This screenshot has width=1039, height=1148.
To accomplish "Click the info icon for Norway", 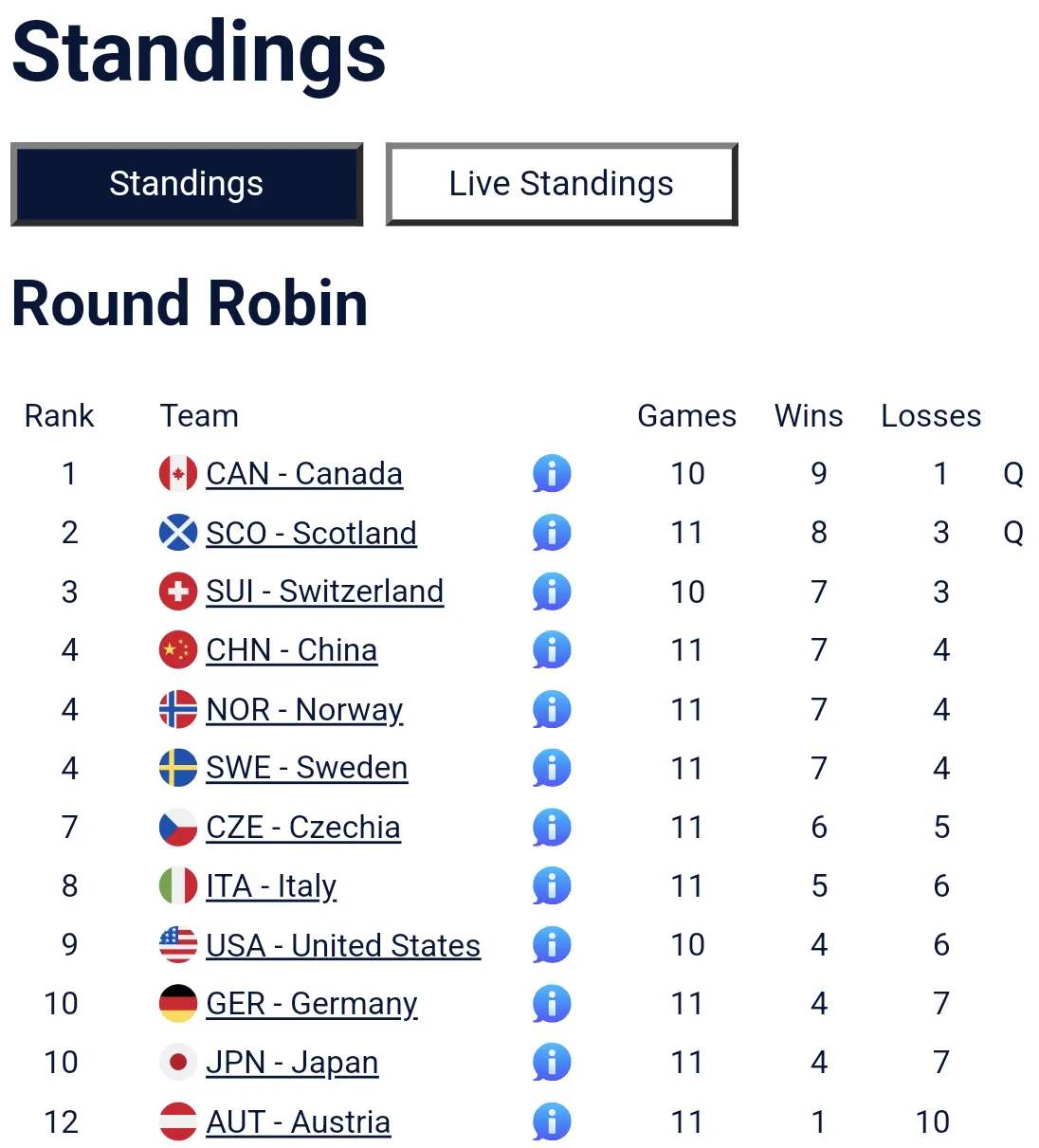I will 552,709.
